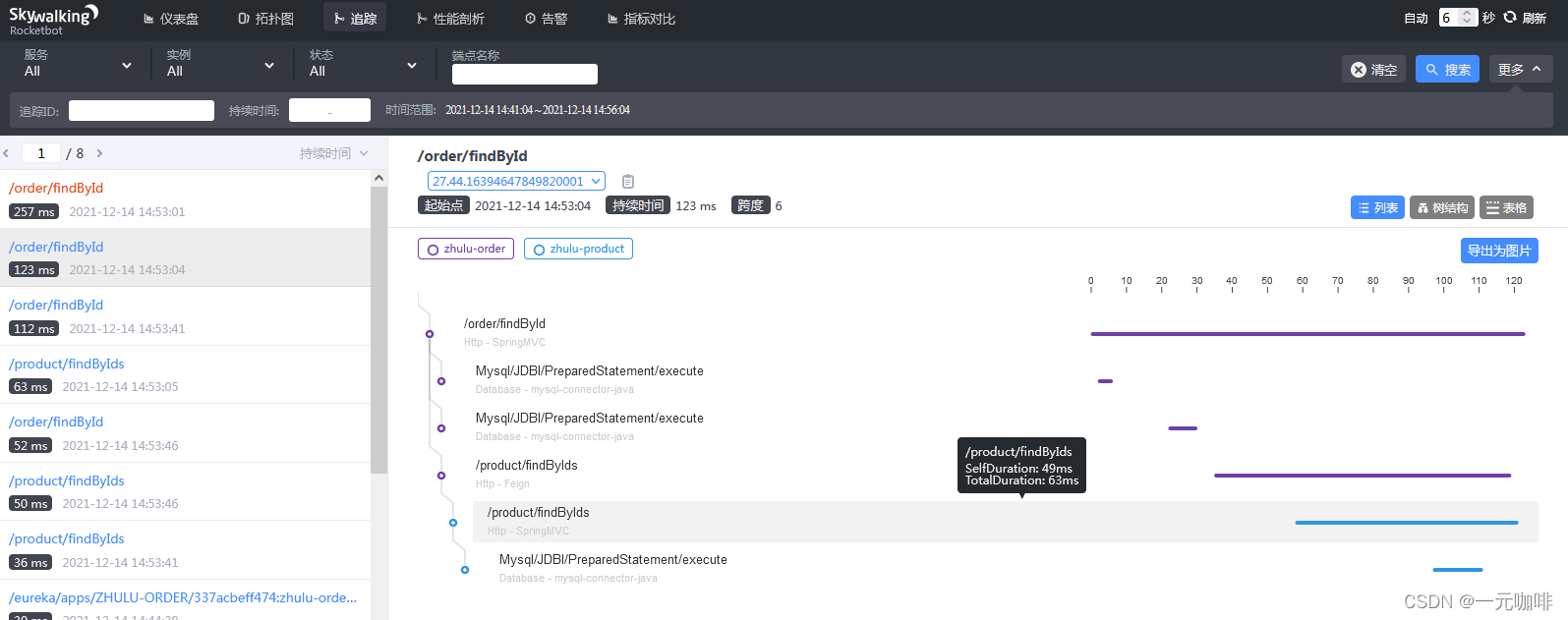This screenshot has width=1568, height=620.
Task: Click the /product/findByIds SpringMVC node circle
Action: pos(453,523)
